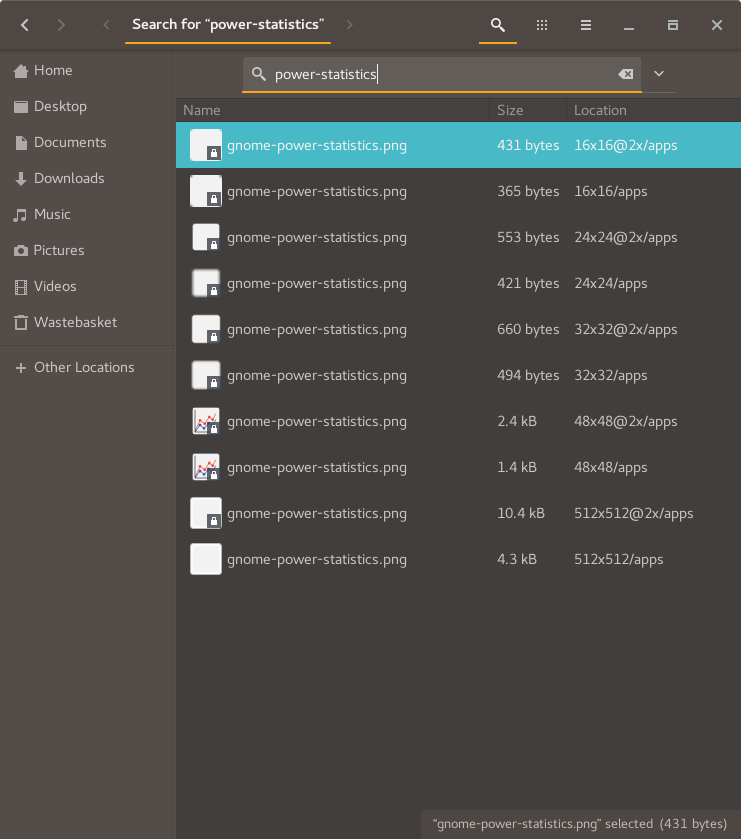741x839 pixels.
Task: Select the file name sized 494 bytes
Action: pos(317,376)
